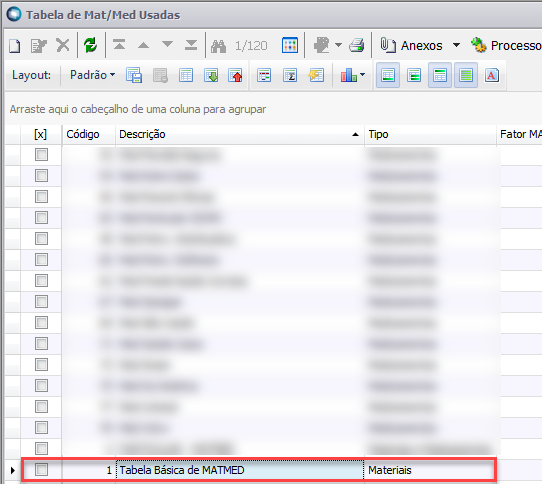Expand the bar chart dropdown arrow
The height and width of the screenshot is (484, 542).
point(362,74)
